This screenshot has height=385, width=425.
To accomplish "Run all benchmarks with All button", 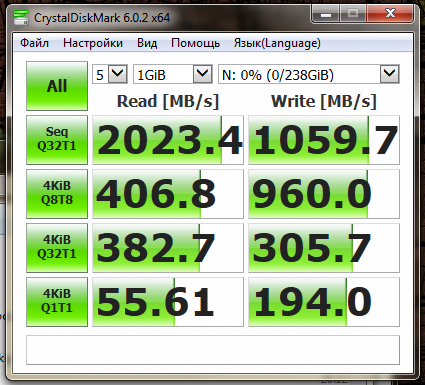I will [x=57, y=86].
